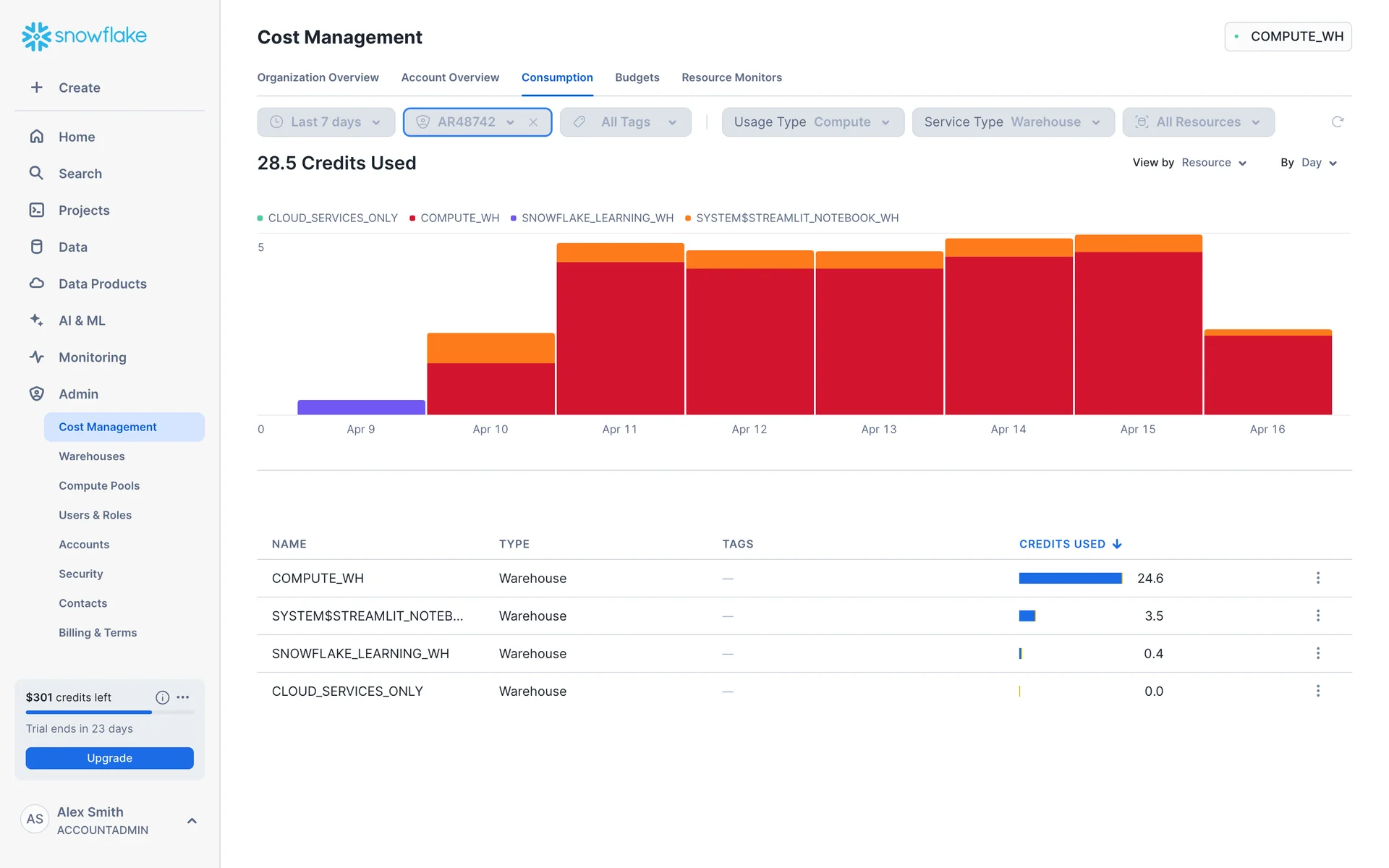Click the Monitoring icon in the sidebar
Screen dimensions: 1389x868
coord(37,357)
